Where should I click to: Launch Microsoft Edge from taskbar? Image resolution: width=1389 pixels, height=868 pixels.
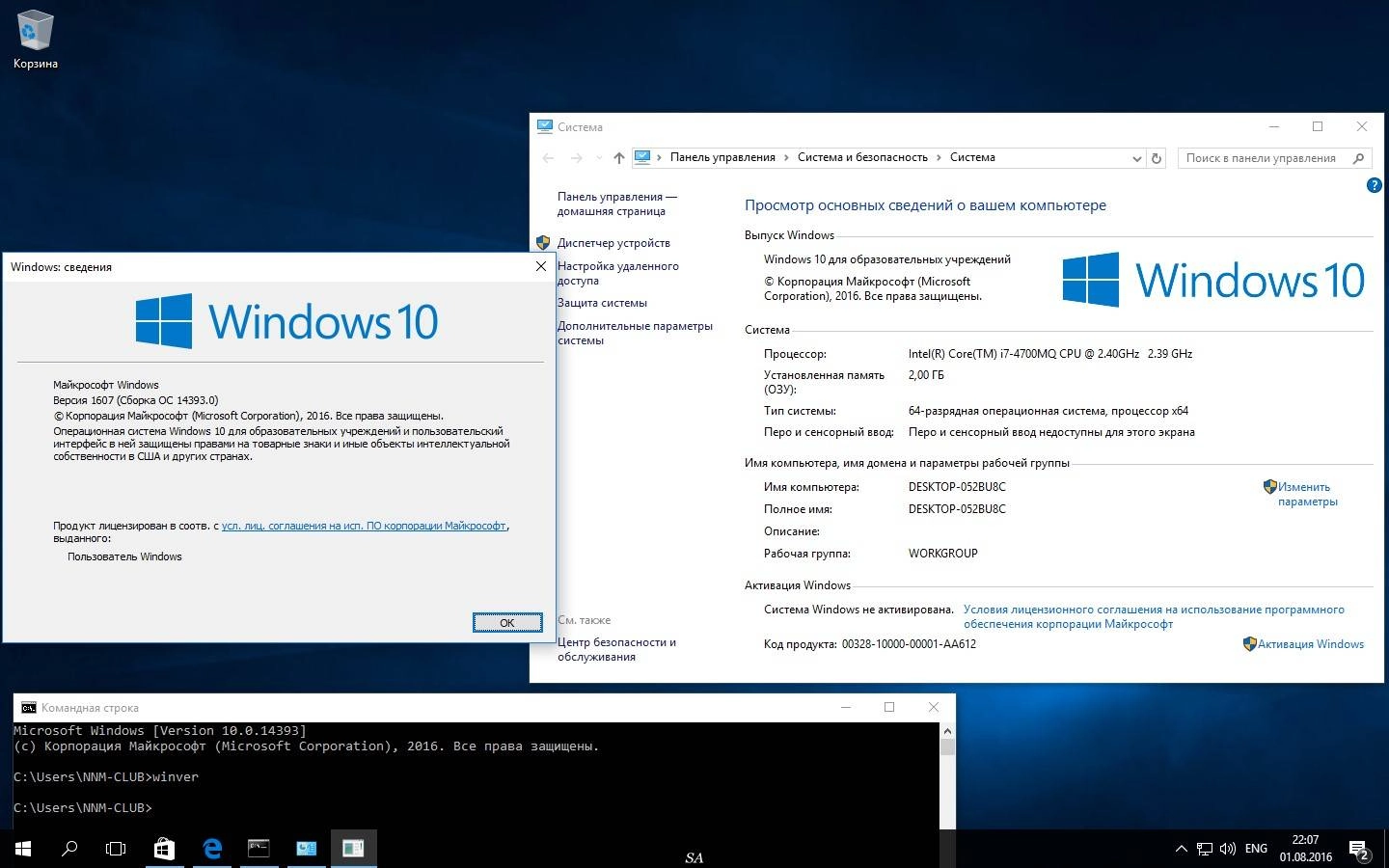tap(212, 849)
